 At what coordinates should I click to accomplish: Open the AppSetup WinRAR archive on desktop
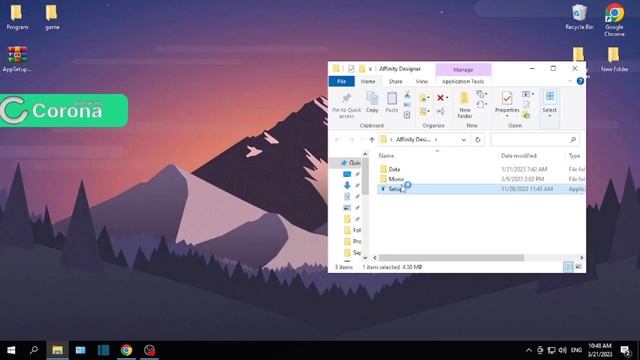pyautogui.click(x=17, y=59)
